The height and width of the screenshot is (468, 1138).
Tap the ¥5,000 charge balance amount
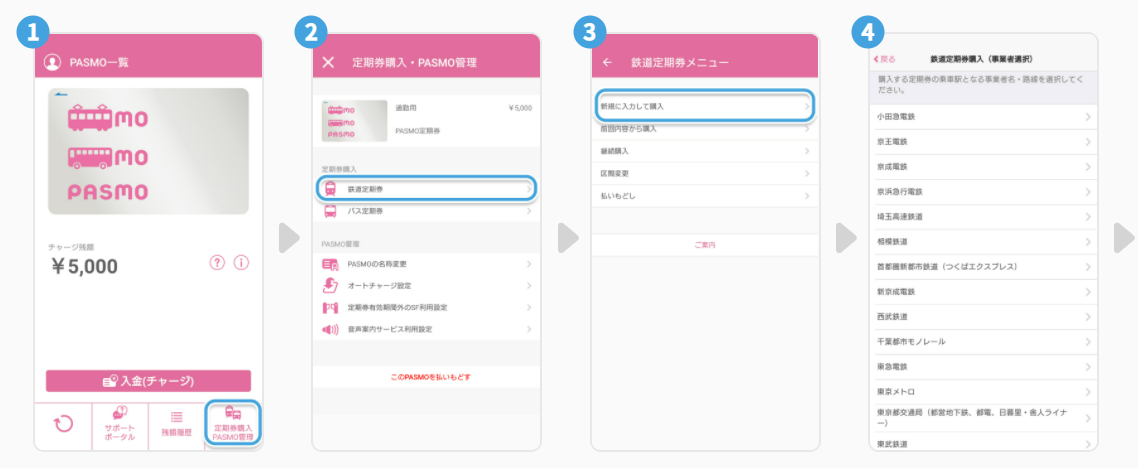coord(84,267)
